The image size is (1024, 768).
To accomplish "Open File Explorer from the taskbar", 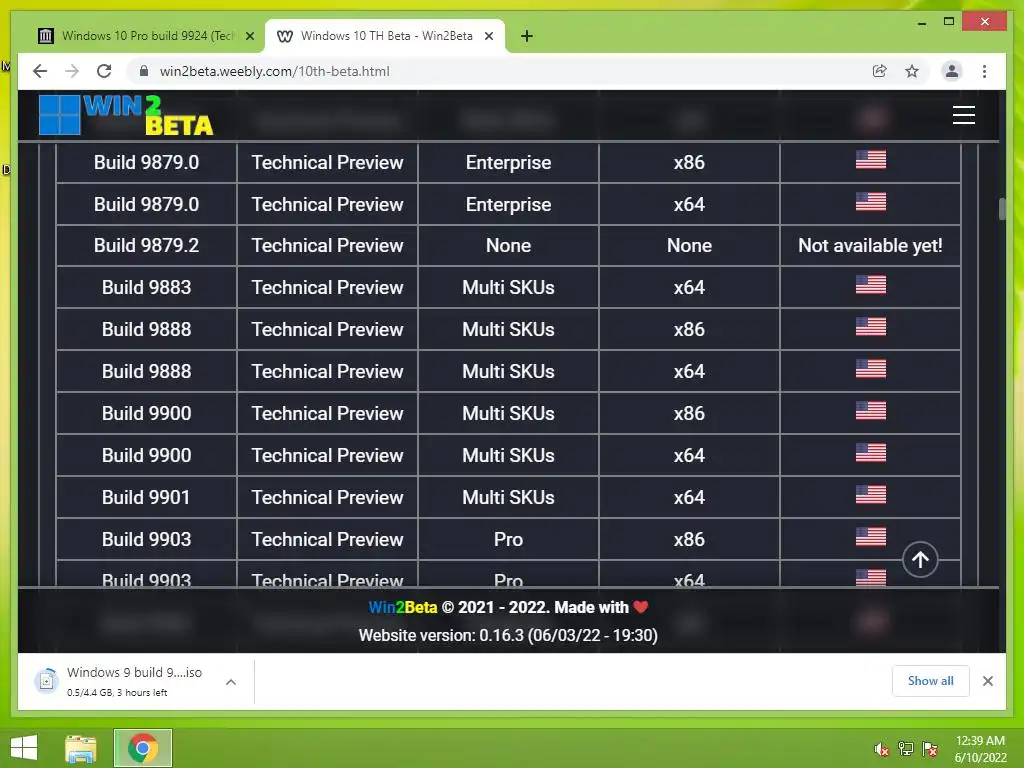I will point(81,748).
